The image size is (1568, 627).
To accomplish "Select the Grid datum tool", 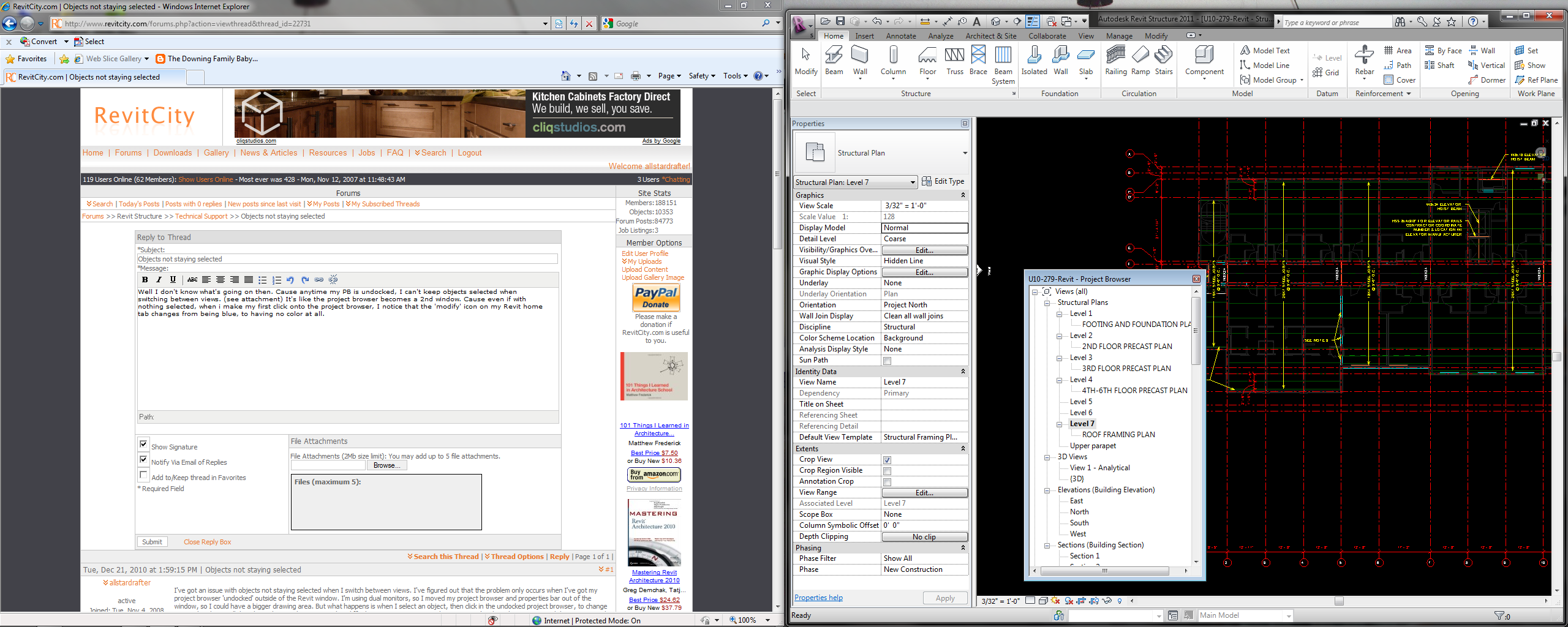I will 1326,73.
